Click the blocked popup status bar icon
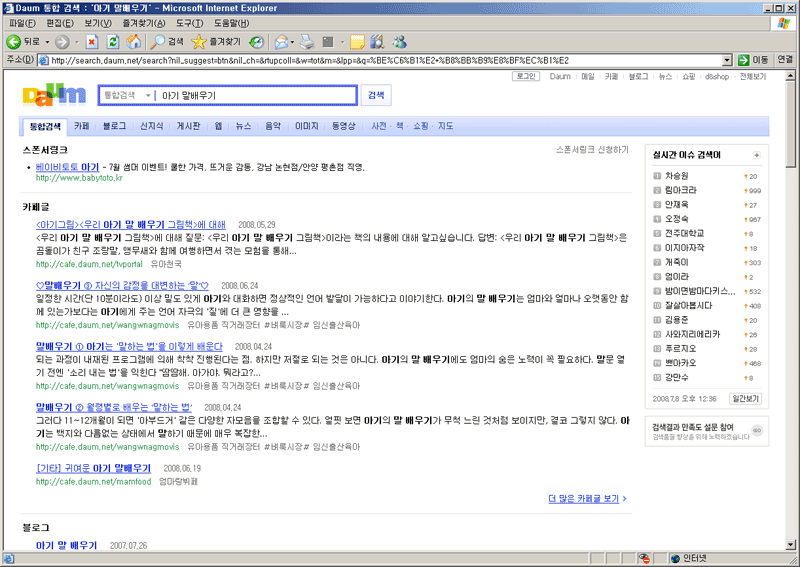The image size is (800, 567). tap(644, 558)
